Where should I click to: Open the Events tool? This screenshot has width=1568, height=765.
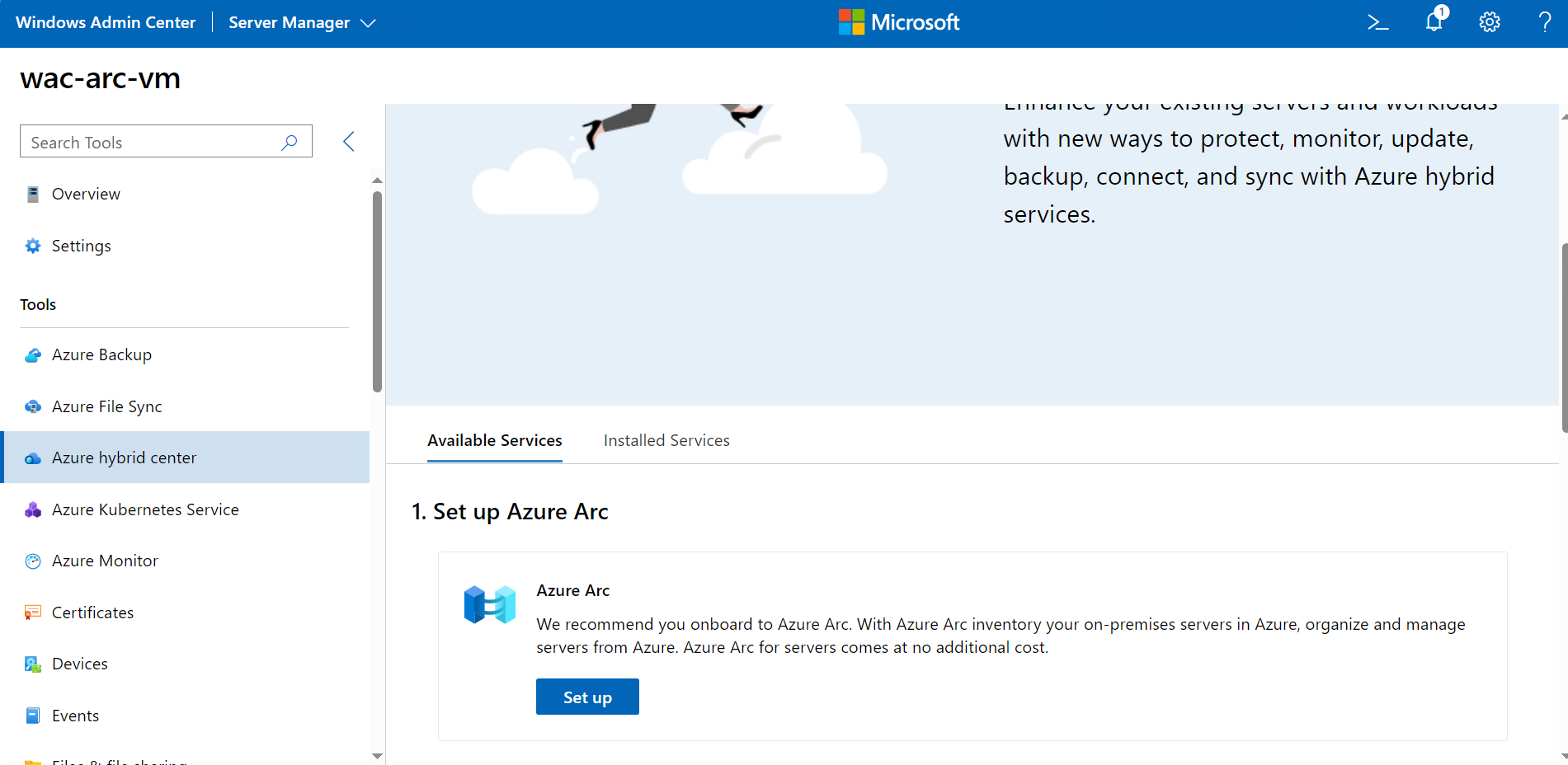(x=186, y=716)
